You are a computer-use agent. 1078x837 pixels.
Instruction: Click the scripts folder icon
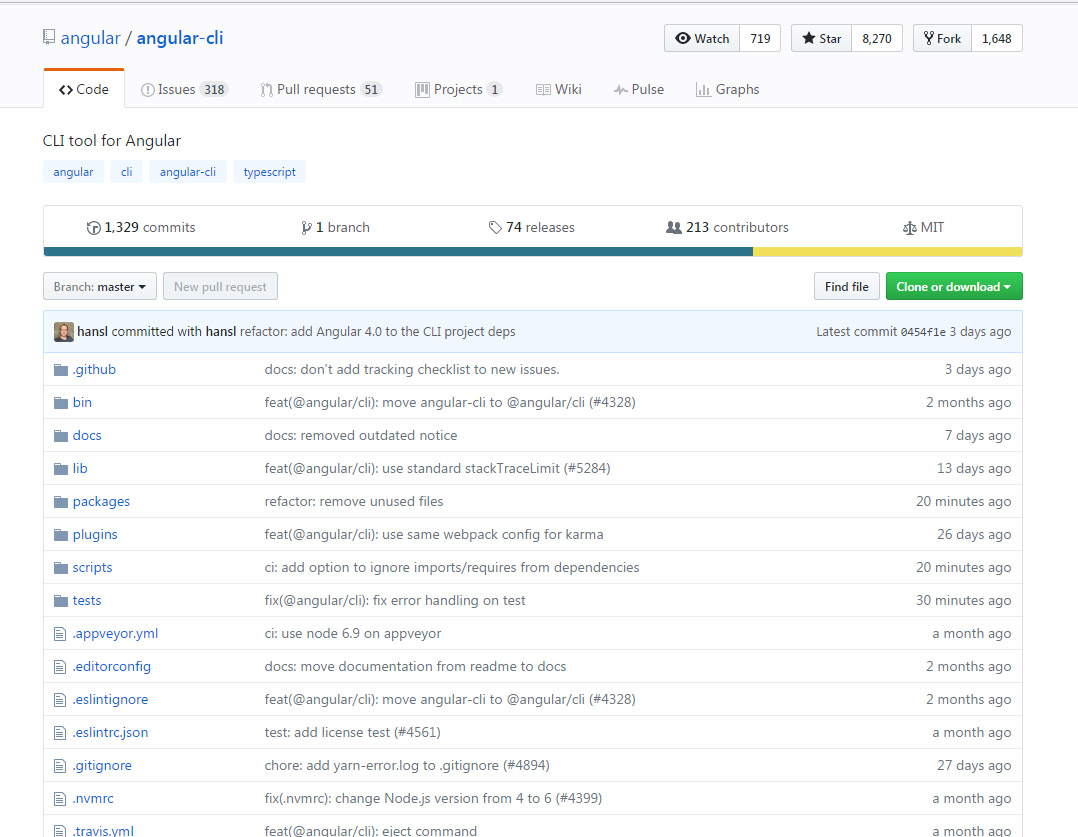pyautogui.click(x=60, y=568)
